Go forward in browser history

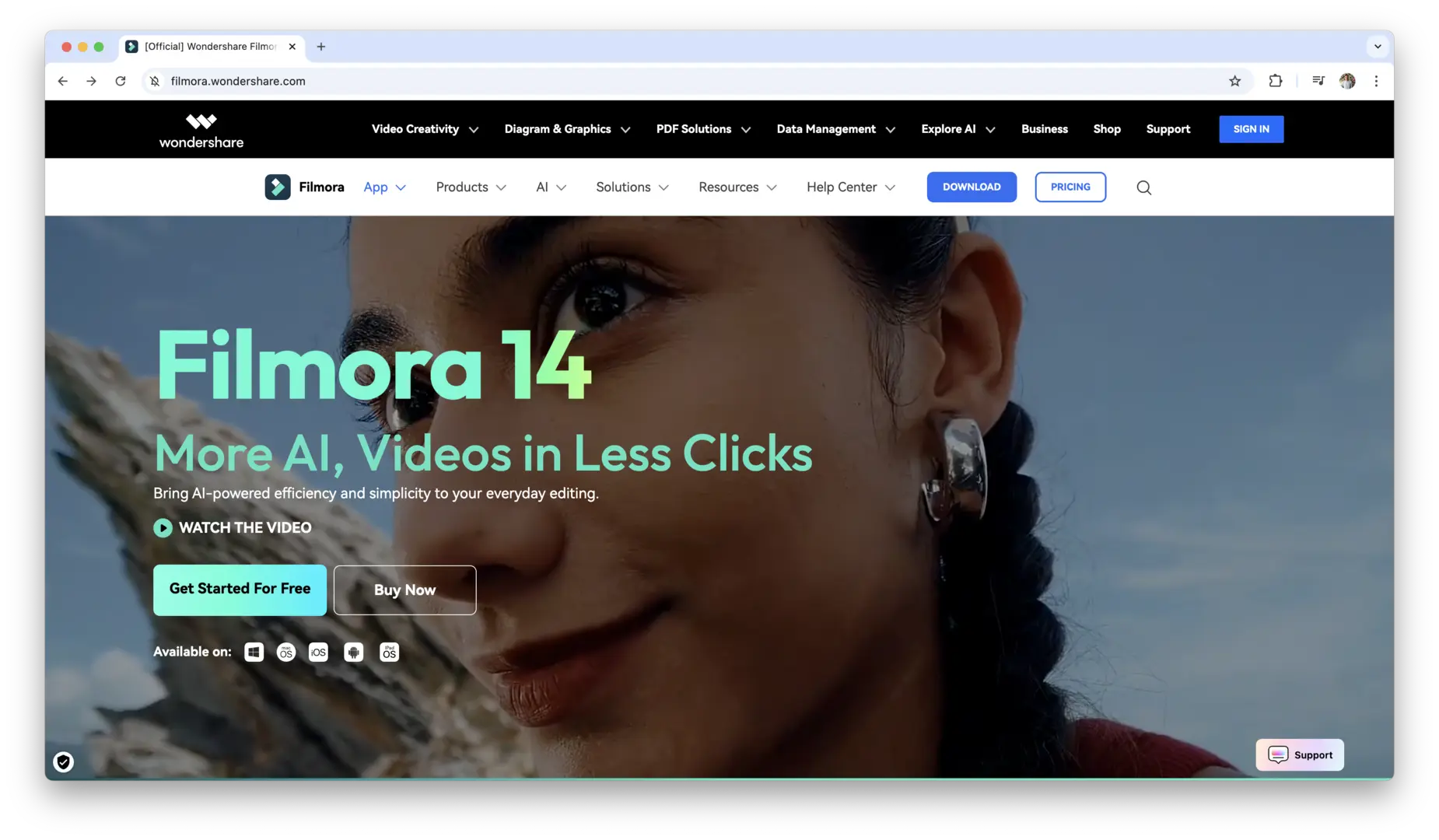tap(92, 81)
